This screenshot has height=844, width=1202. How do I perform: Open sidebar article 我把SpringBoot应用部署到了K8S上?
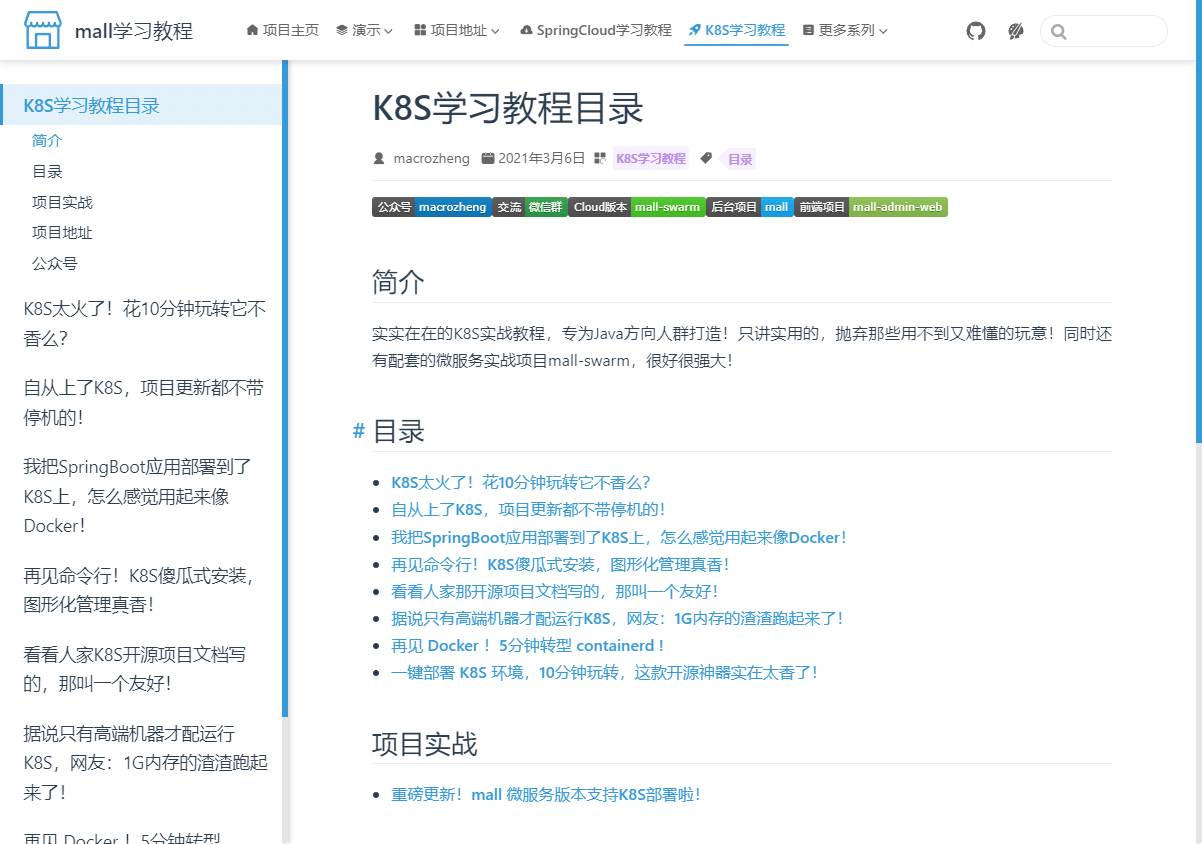(x=138, y=495)
